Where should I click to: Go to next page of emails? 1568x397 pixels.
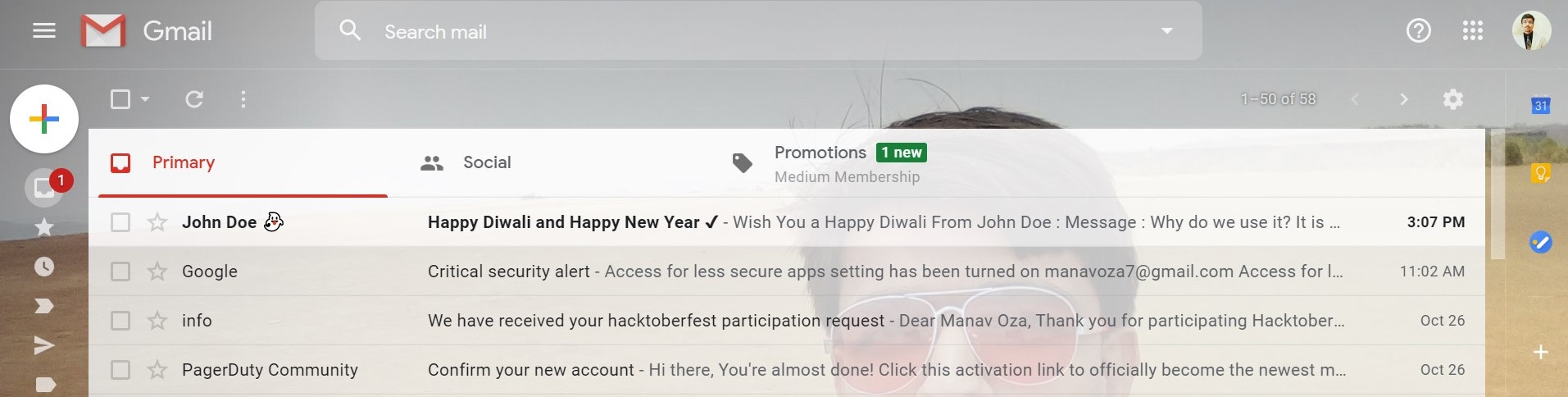[x=1403, y=99]
